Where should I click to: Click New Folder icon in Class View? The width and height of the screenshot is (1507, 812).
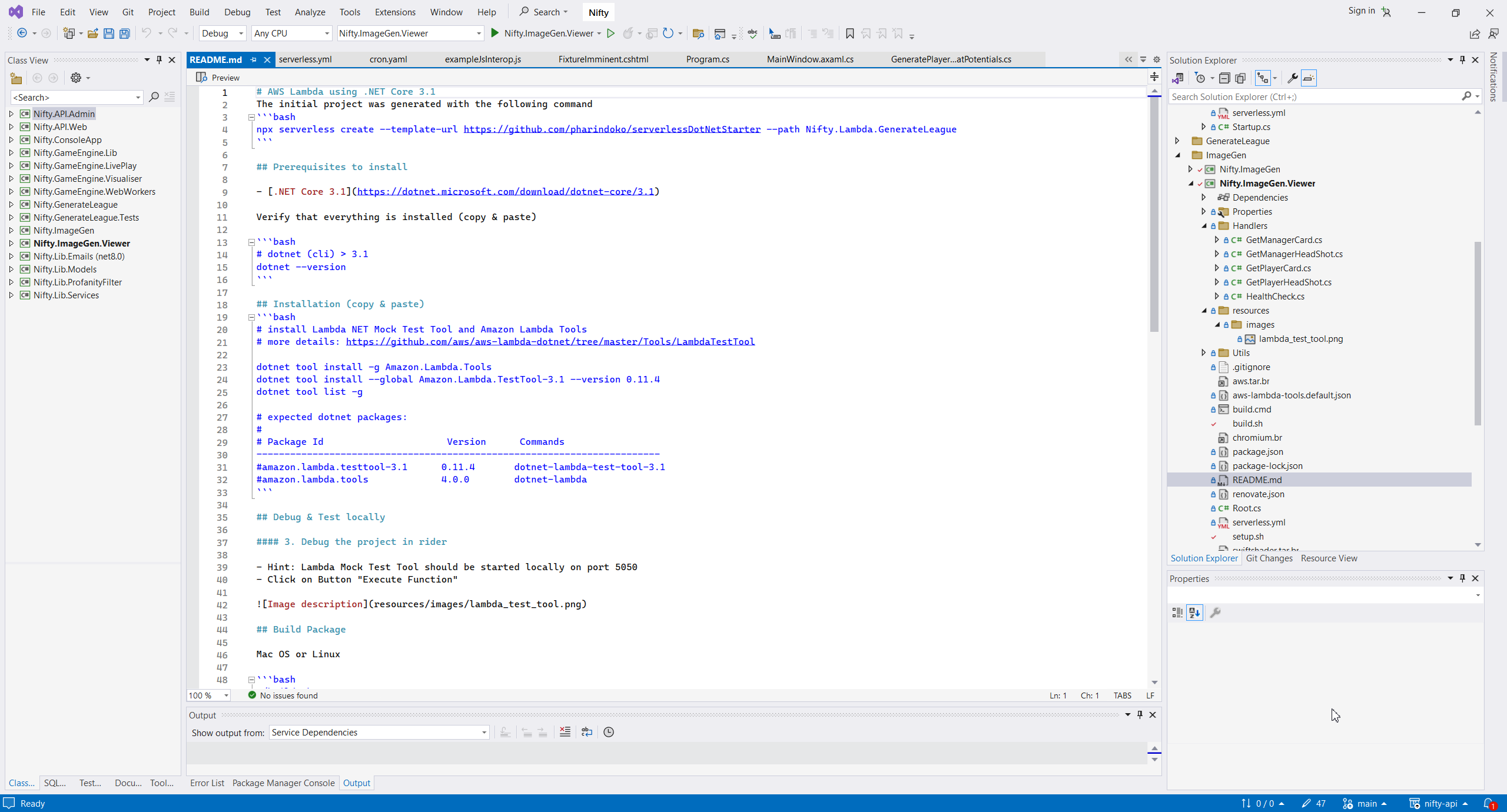[x=16, y=78]
